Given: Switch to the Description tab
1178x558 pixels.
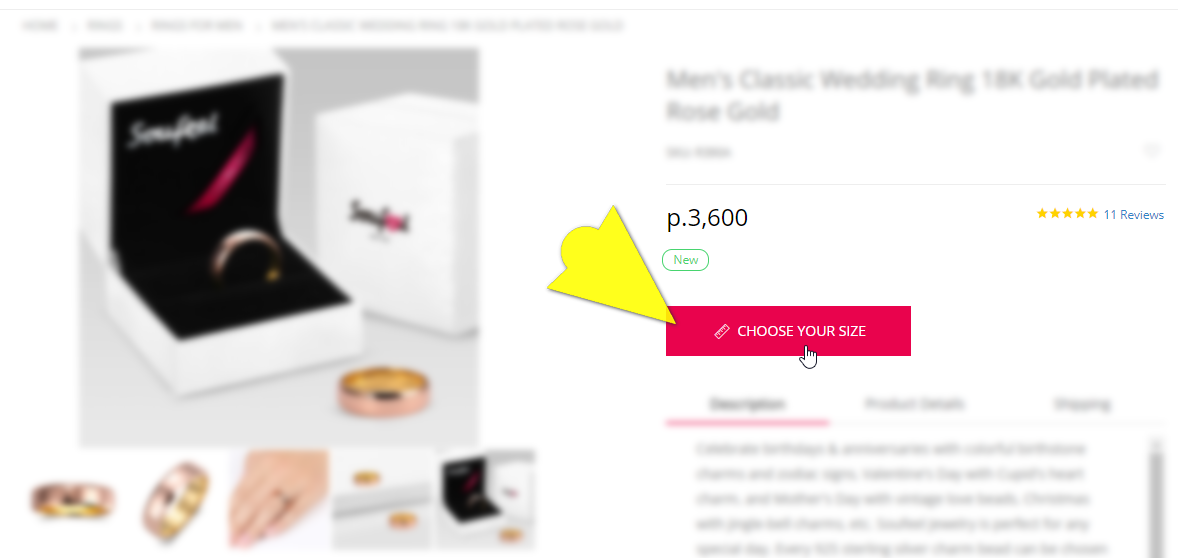Looking at the screenshot, I should coord(748,404).
